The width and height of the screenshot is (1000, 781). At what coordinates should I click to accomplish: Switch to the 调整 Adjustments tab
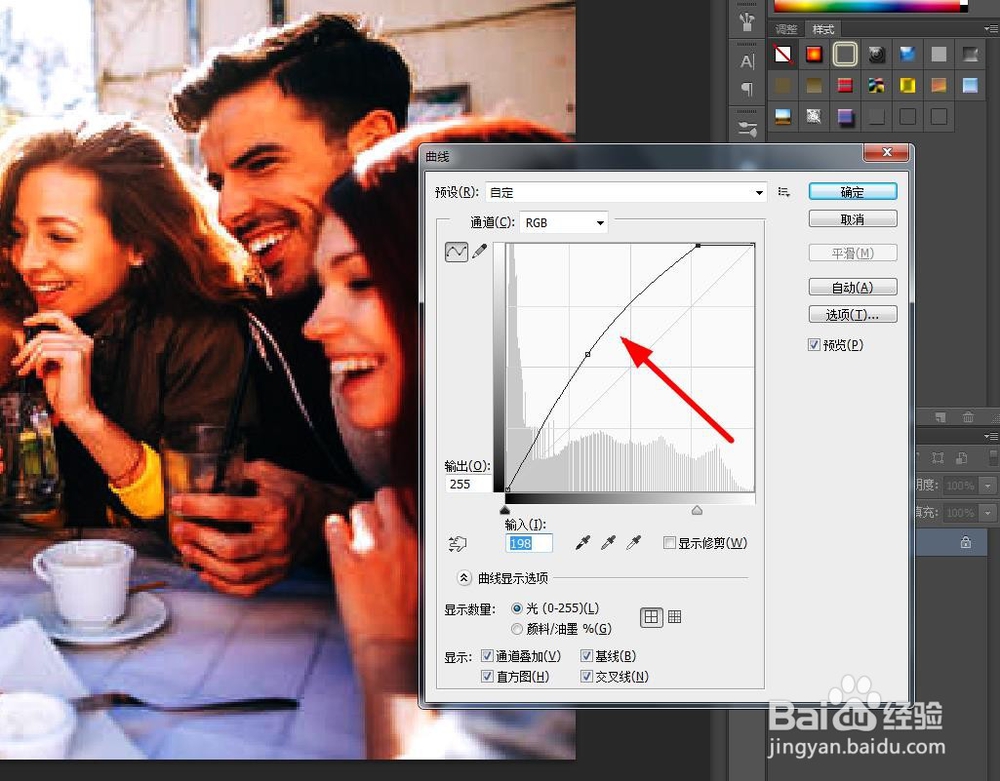[786, 29]
